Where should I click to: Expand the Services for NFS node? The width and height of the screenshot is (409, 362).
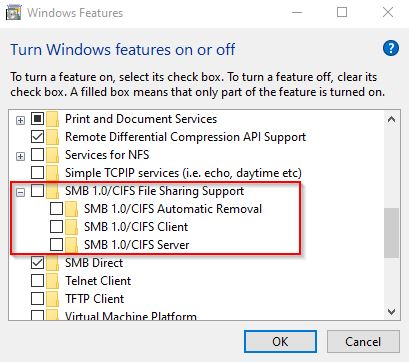(20, 156)
